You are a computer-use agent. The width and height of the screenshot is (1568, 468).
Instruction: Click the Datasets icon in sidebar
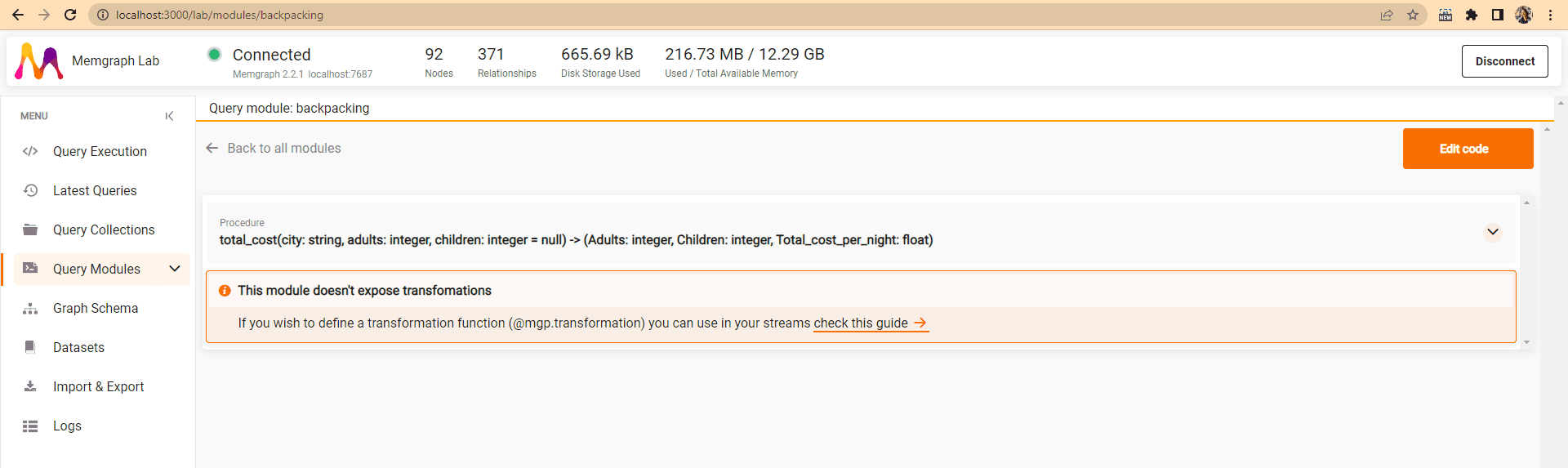(30, 347)
